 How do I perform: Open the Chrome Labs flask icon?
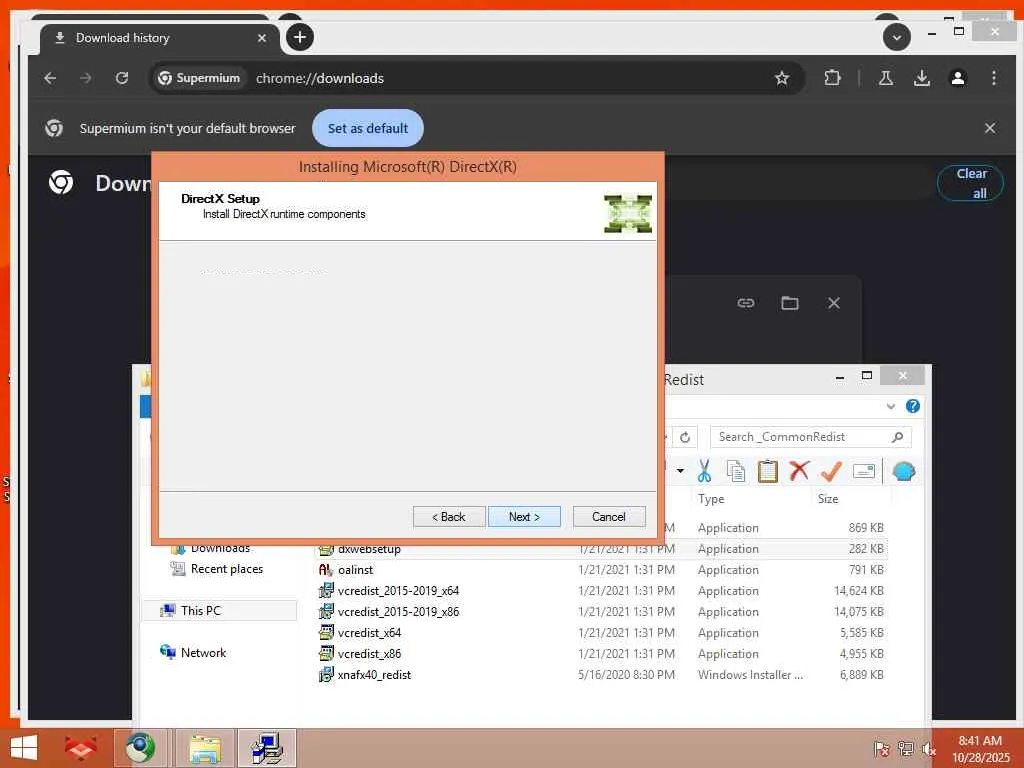(x=886, y=78)
